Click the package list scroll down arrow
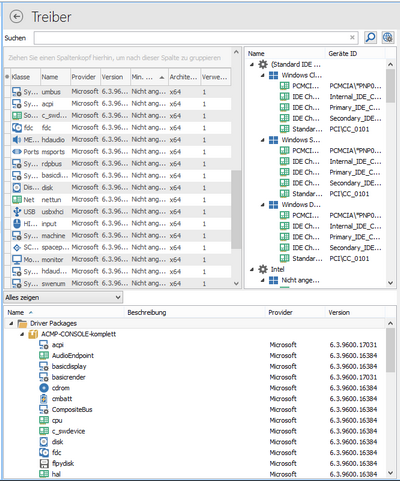Viewport: 400px width, 481px height. (x=390, y=473)
